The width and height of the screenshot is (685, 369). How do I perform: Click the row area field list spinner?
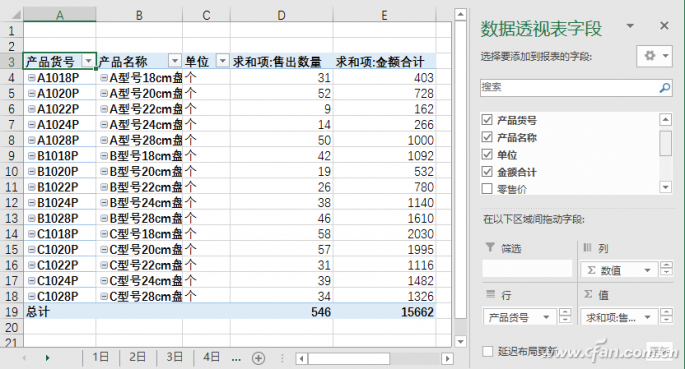565,315
